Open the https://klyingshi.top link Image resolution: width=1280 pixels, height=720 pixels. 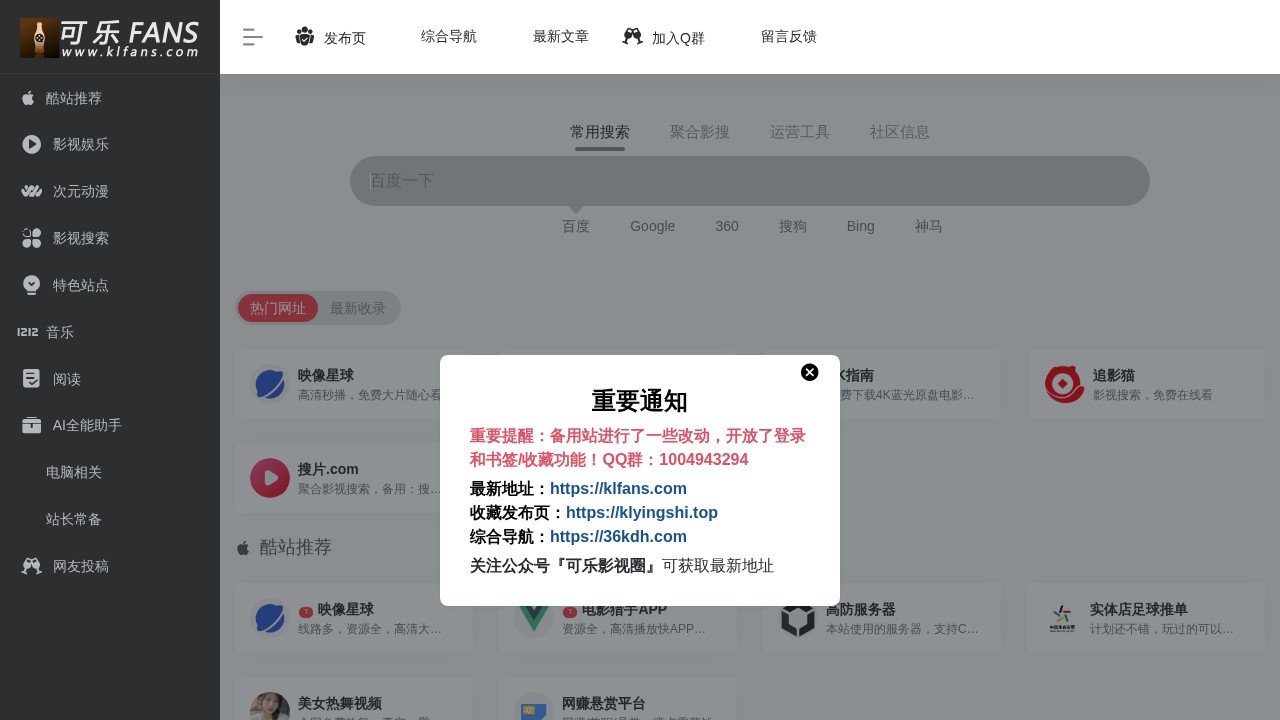coord(642,513)
